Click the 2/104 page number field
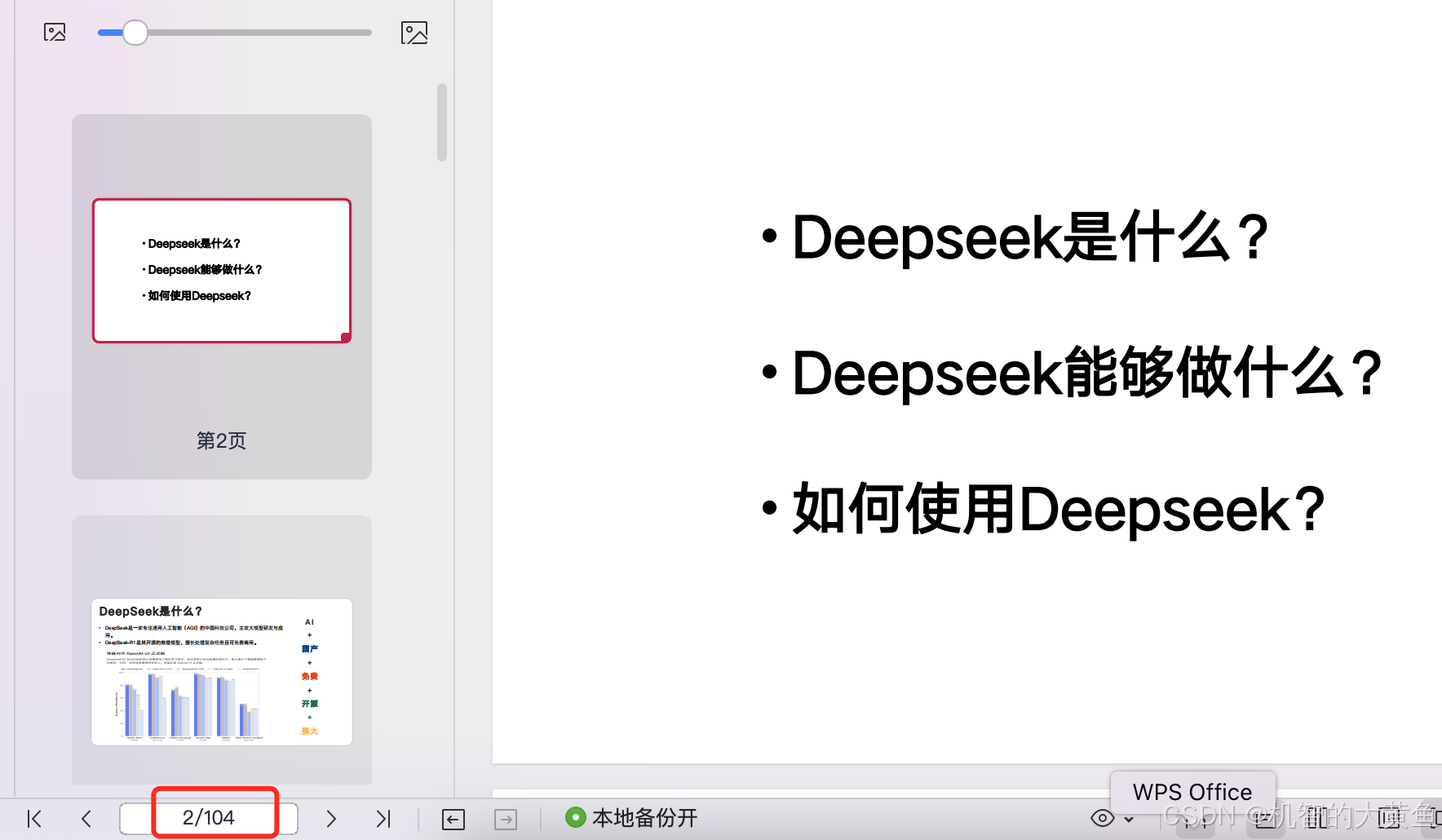This screenshot has width=1442, height=840. (209, 818)
